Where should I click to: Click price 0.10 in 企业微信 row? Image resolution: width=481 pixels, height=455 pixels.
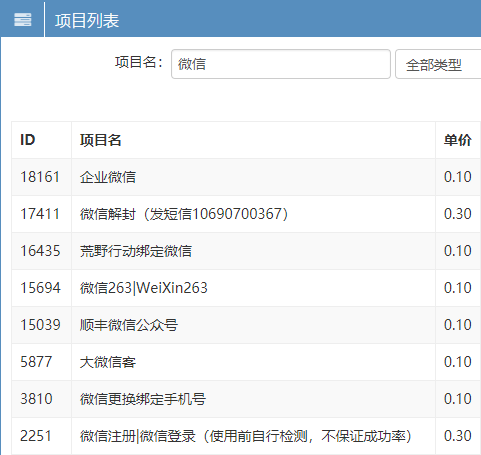coord(457,177)
